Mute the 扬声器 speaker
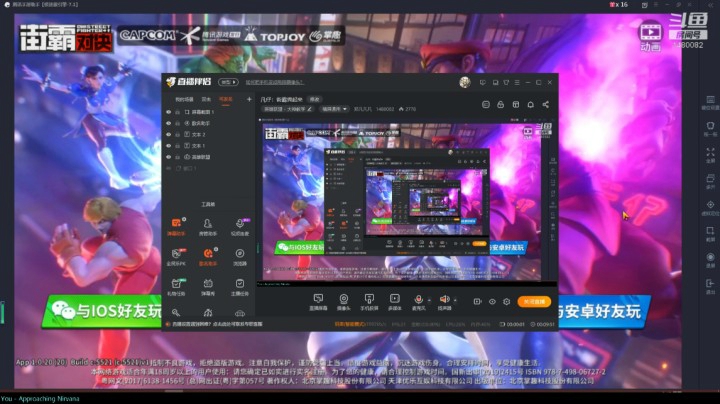Image resolution: width=720 pixels, height=404 pixels. pos(444,302)
